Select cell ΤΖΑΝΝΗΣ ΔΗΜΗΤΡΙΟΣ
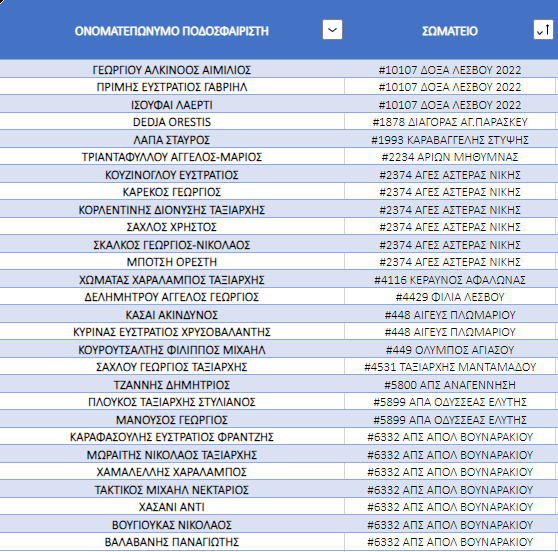 pos(172,385)
